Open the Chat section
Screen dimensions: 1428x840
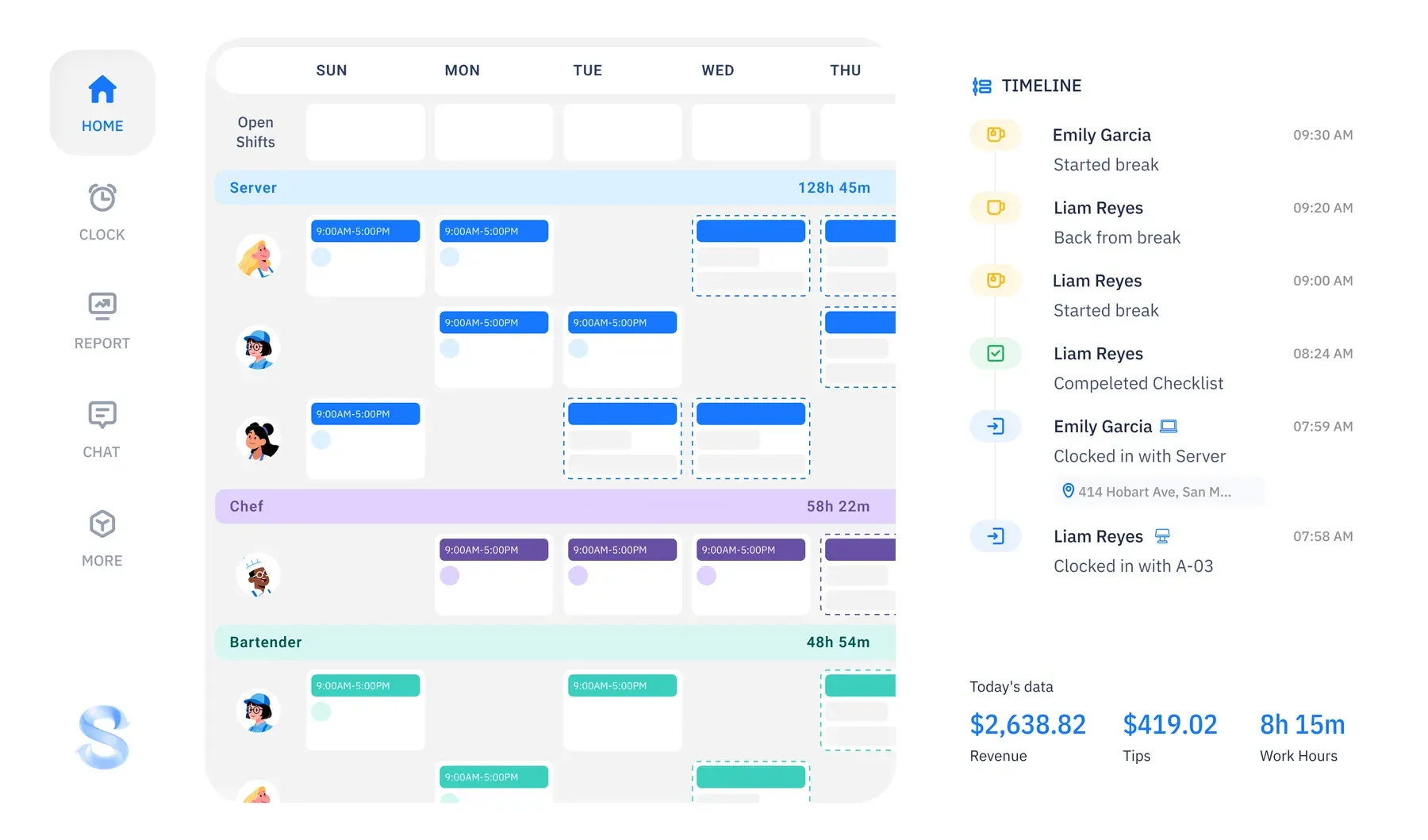tap(102, 414)
